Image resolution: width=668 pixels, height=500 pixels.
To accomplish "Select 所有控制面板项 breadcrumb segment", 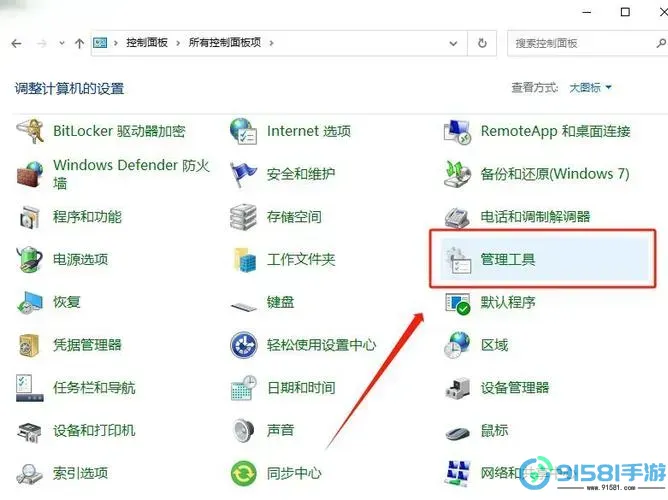I will pos(225,43).
